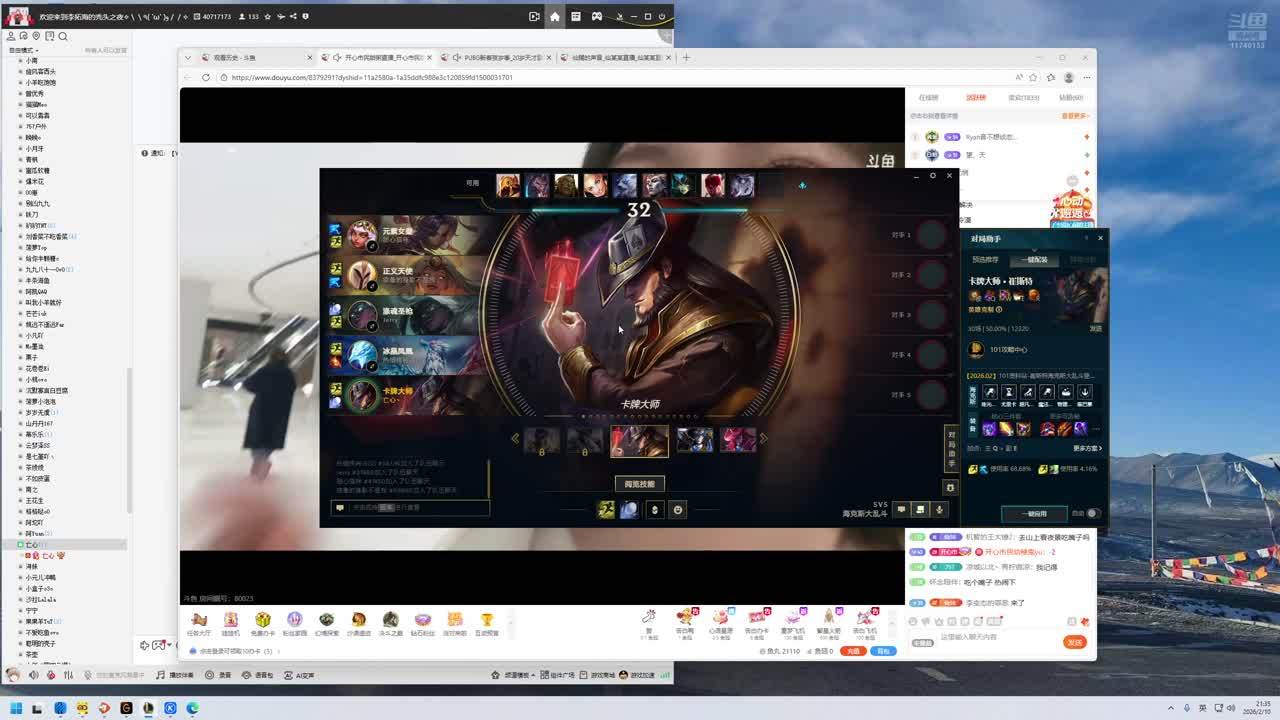Toggle the 自动 switch in 对局助手 panel
The image size is (1280, 720).
tap(1092, 513)
